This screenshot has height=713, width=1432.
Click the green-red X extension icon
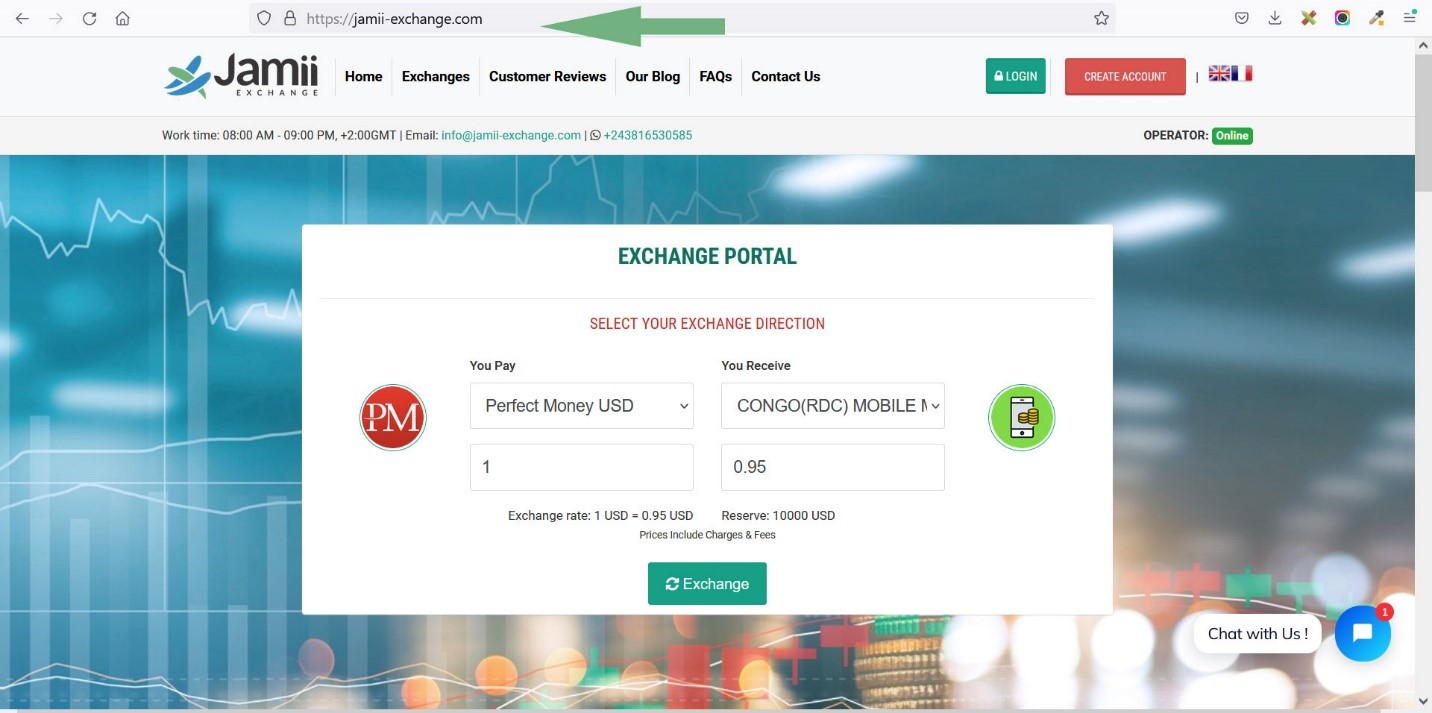[1308, 18]
